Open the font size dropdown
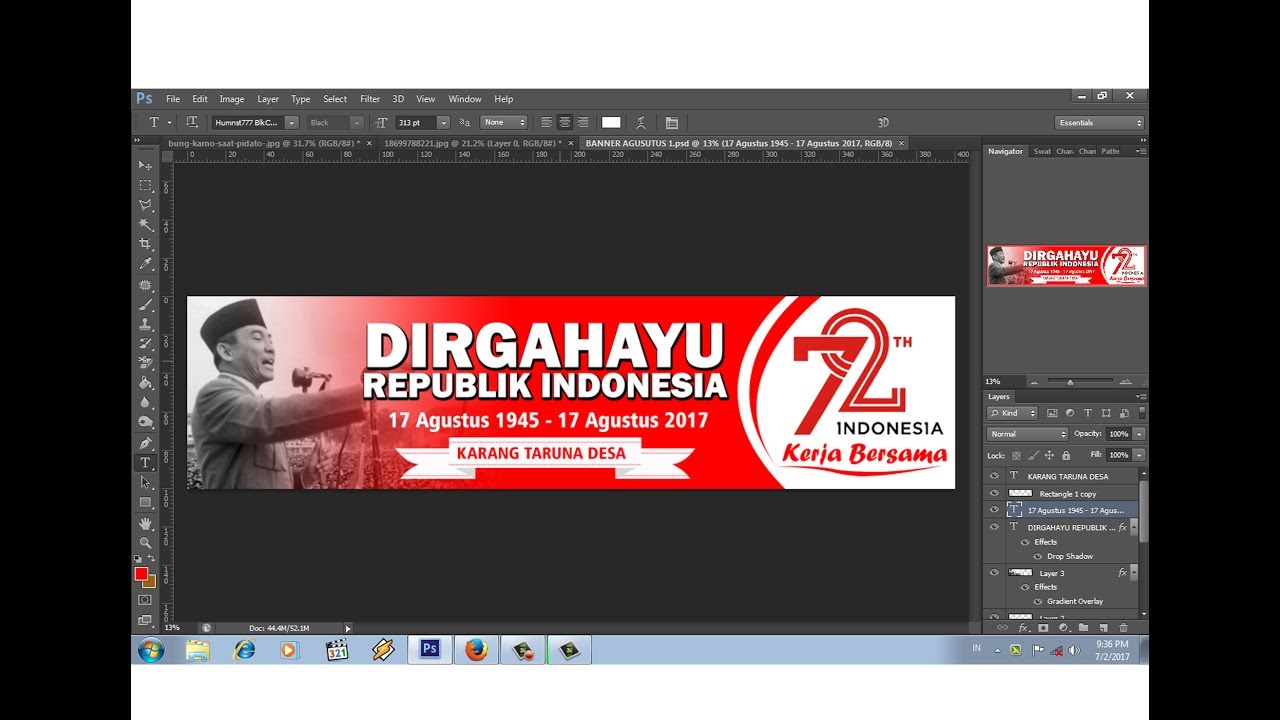 click(x=443, y=122)
